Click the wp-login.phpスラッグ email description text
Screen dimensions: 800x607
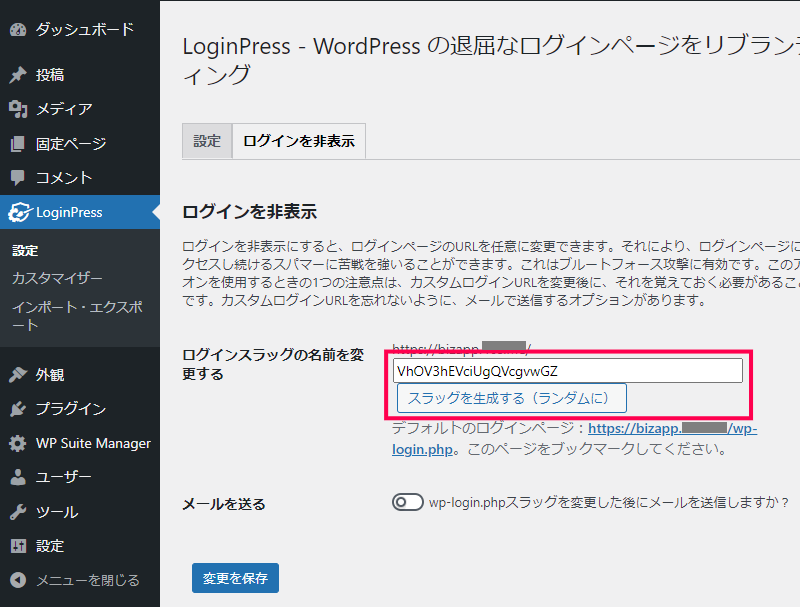(609, 502)
